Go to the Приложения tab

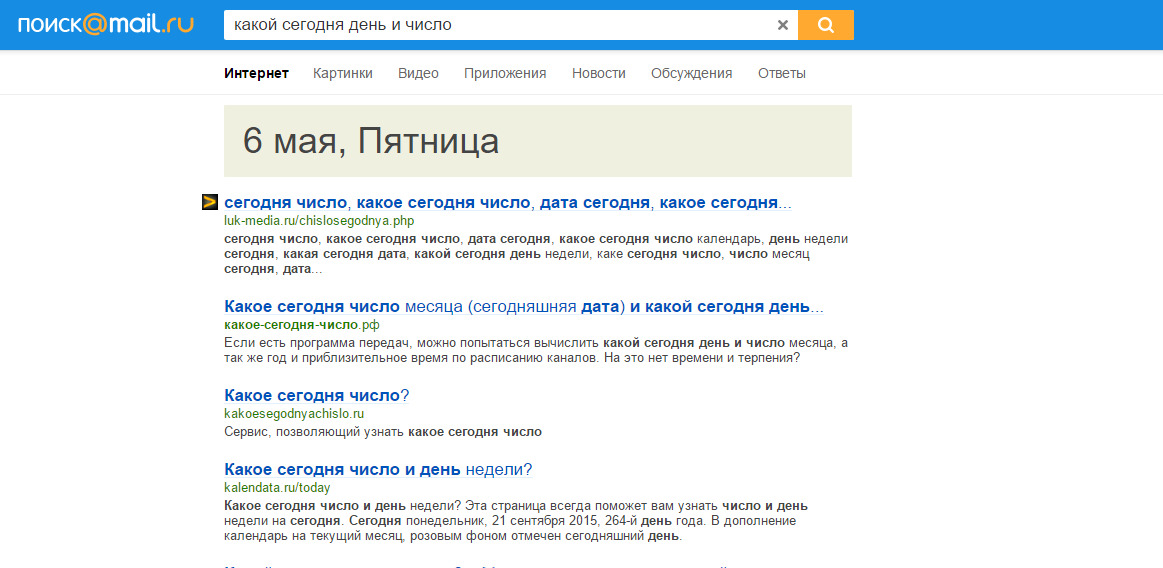[x=505, y=73]
